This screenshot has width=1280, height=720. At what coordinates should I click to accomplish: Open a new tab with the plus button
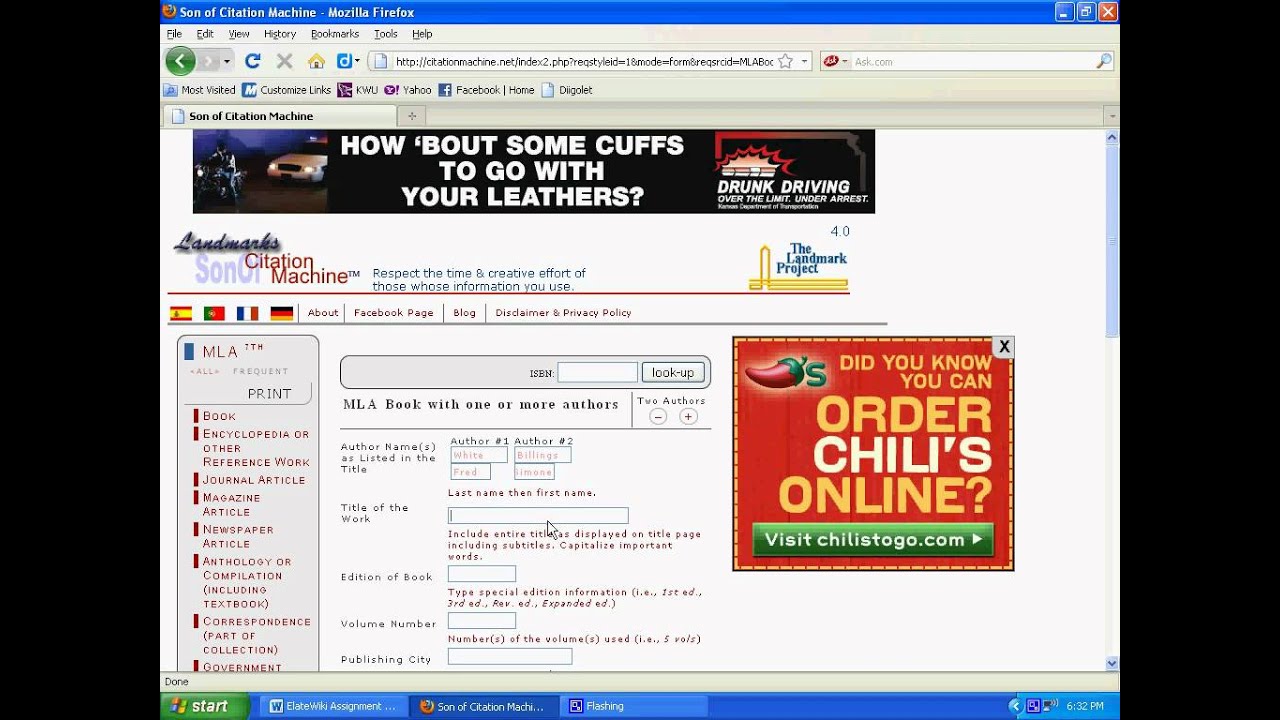click(411, 116)
